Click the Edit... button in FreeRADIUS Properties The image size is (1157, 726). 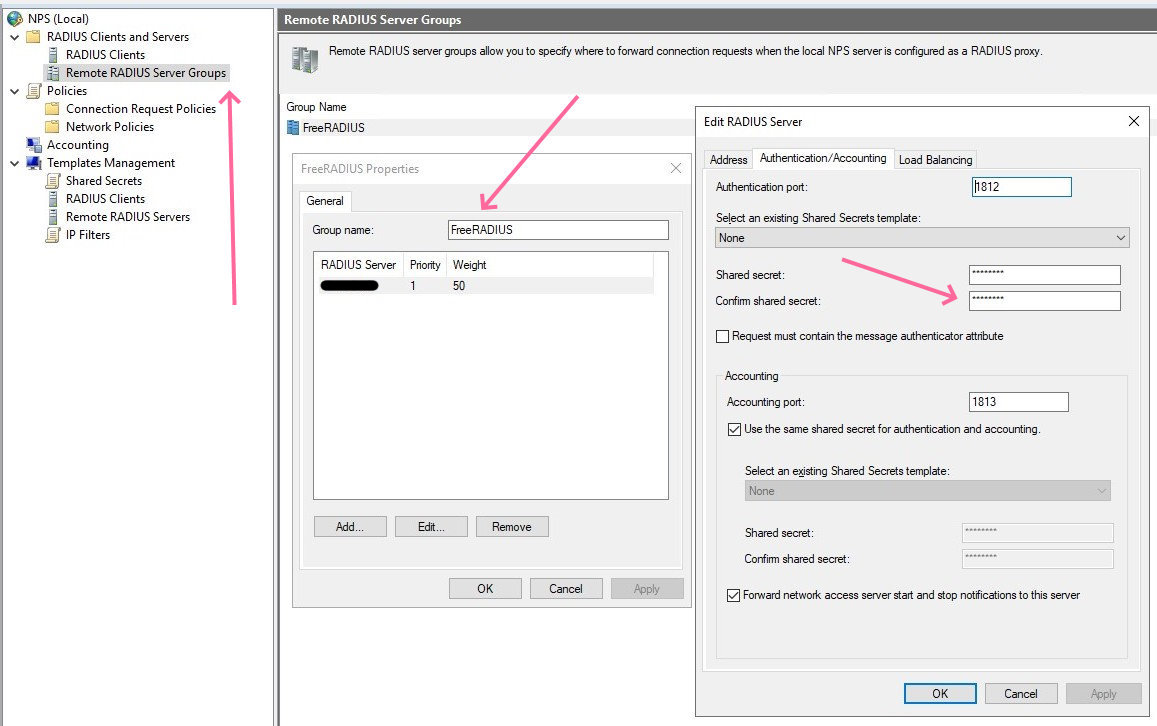[431, 527]
